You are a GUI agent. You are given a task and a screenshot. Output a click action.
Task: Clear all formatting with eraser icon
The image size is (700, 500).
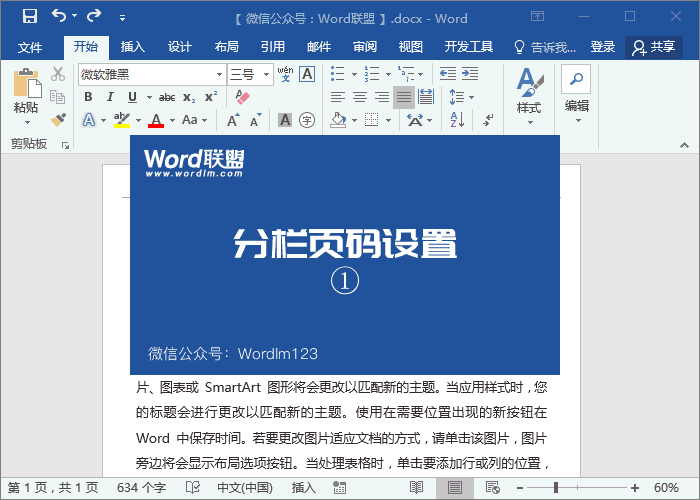242,97
